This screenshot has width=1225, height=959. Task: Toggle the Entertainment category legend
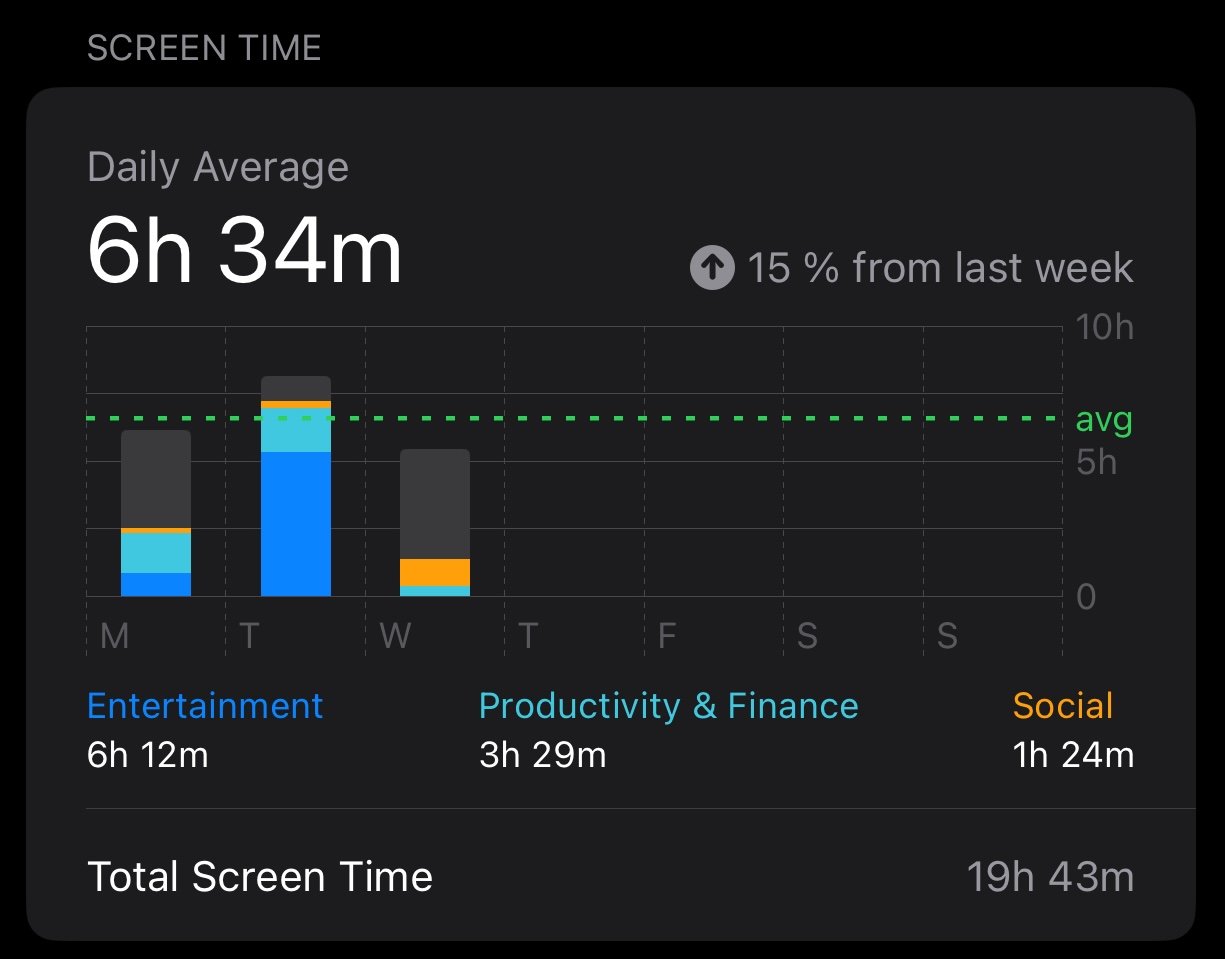tap(204, 706)
